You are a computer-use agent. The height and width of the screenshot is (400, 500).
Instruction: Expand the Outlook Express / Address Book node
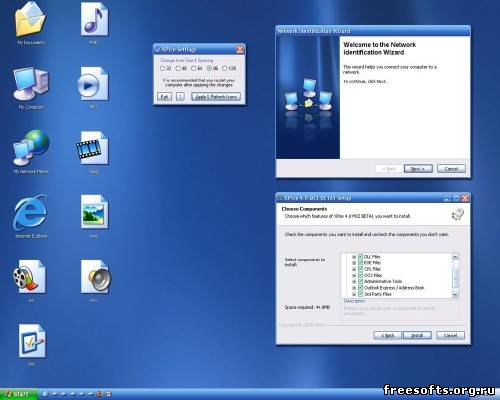coord(354,288)
